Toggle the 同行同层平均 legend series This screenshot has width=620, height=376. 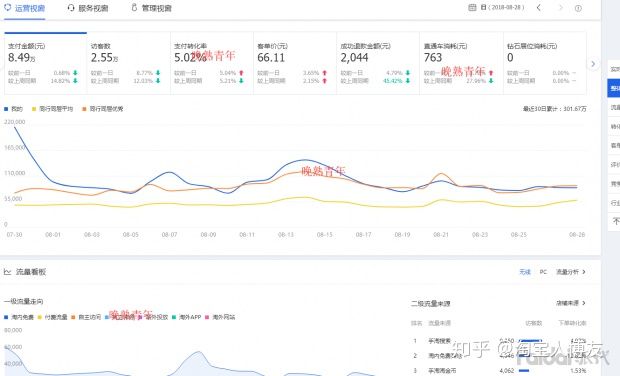(x=53, y=109)
